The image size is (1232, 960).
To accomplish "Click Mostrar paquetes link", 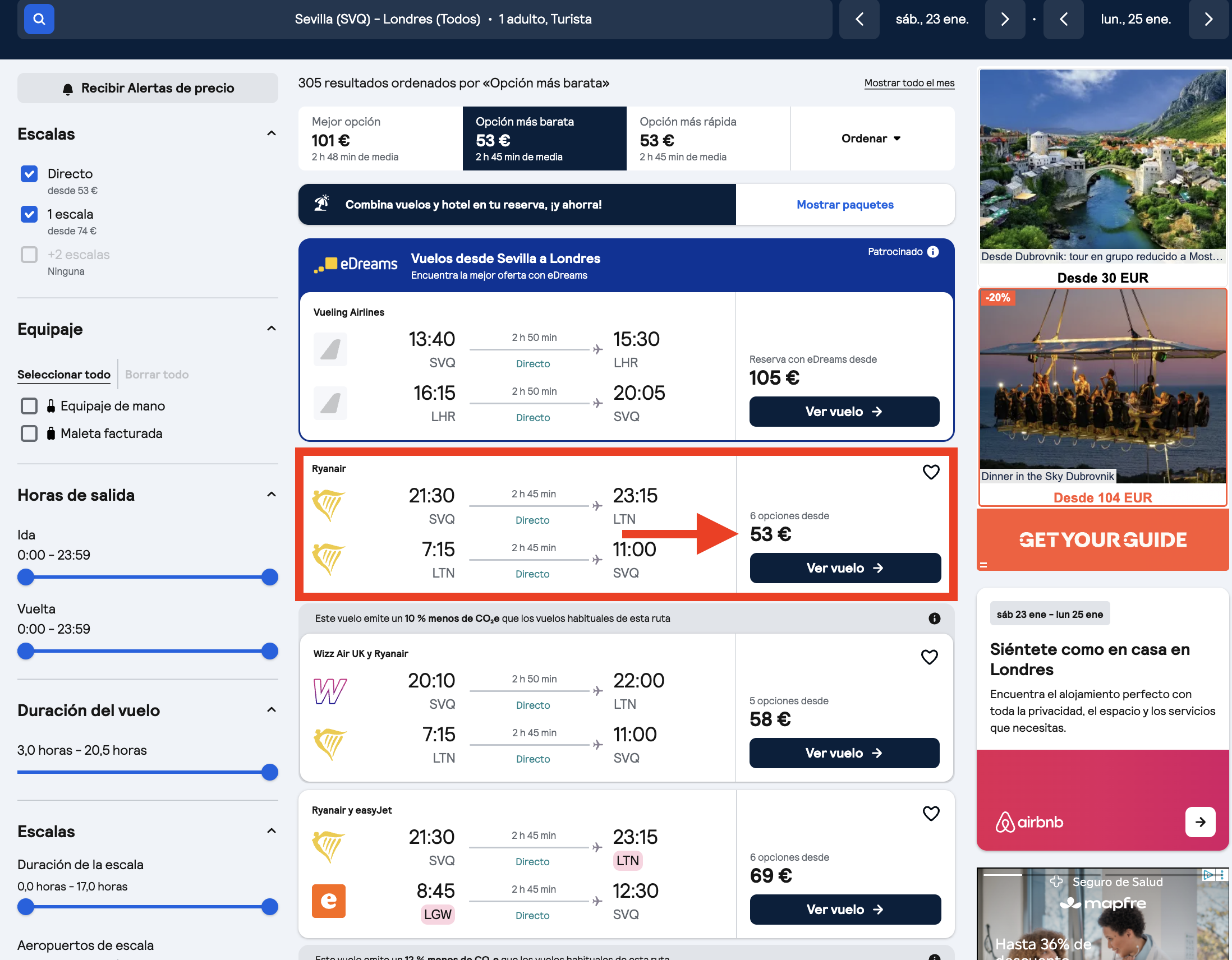I will tap(845, 205).
